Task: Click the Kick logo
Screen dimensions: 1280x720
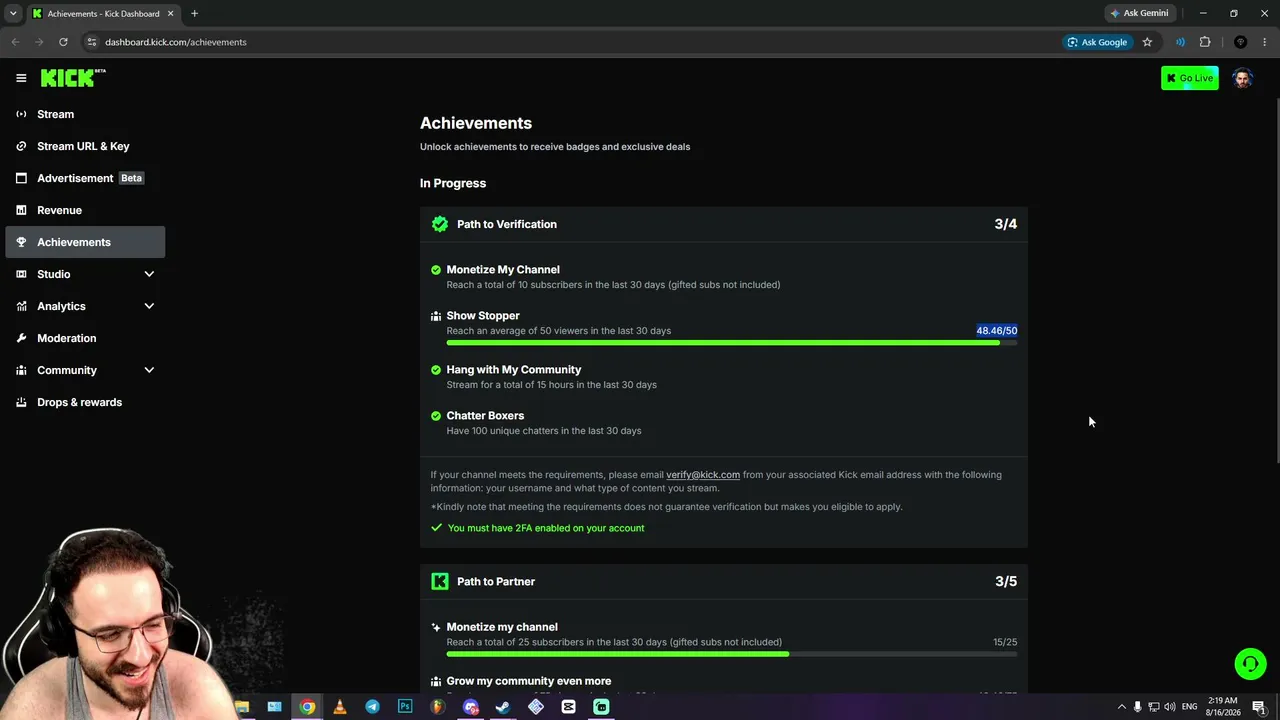Action: (x=73, y=78)
